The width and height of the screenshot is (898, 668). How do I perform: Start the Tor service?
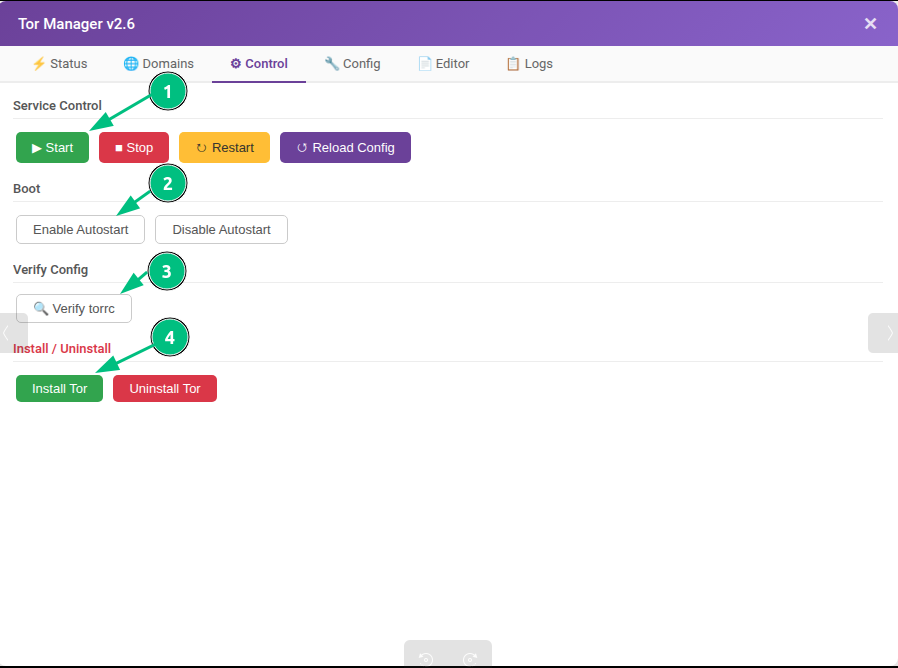tap(53, 148)
